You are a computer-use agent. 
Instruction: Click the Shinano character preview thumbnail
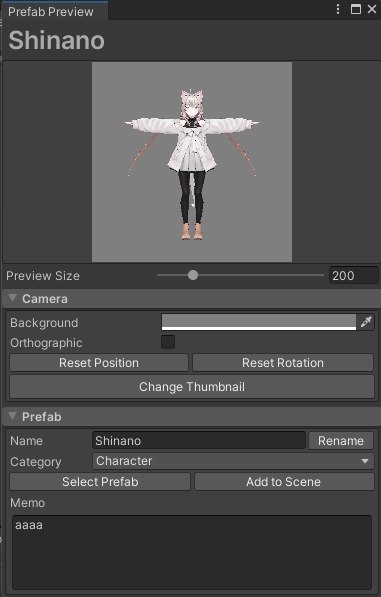point(192,162)
